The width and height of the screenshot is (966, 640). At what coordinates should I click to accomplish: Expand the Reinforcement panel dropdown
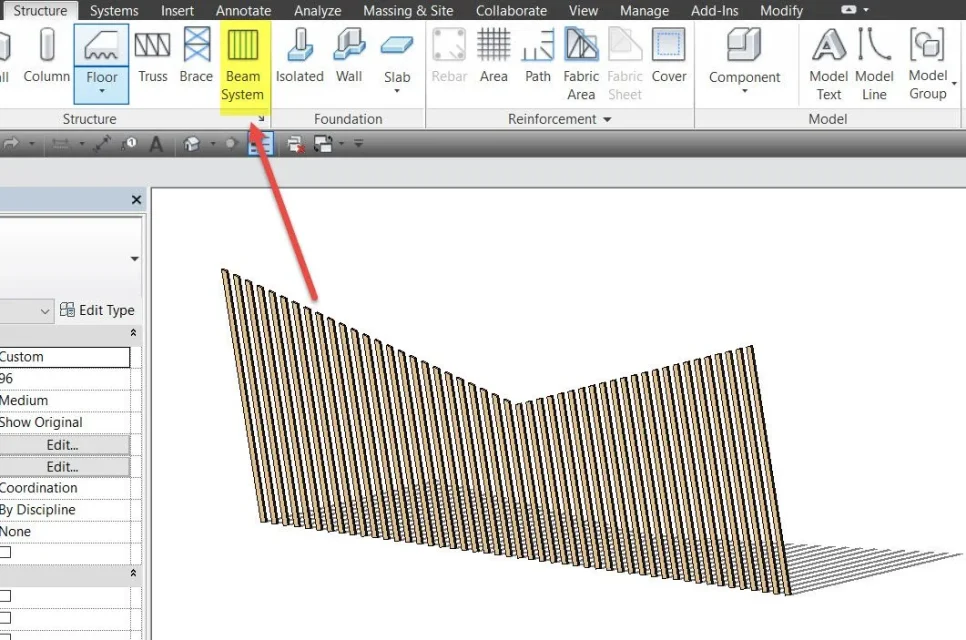point(607,119)
